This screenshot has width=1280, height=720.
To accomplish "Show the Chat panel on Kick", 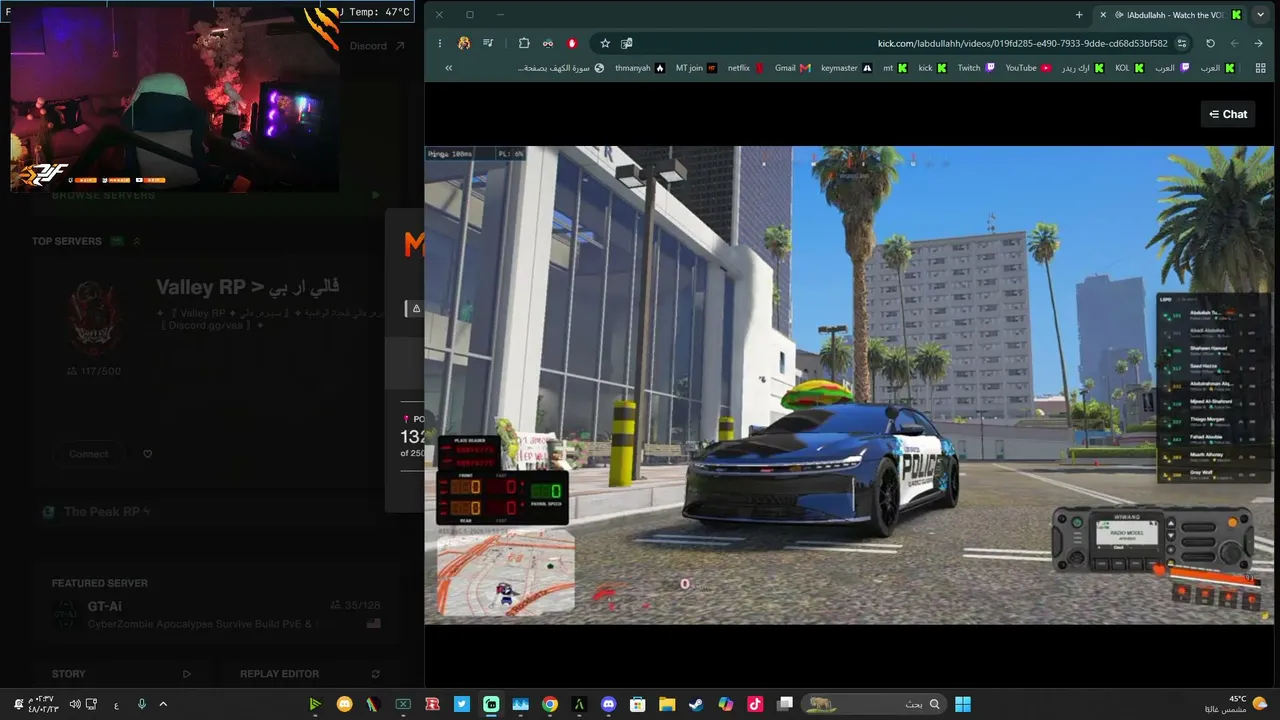I will coord(1228,114).
